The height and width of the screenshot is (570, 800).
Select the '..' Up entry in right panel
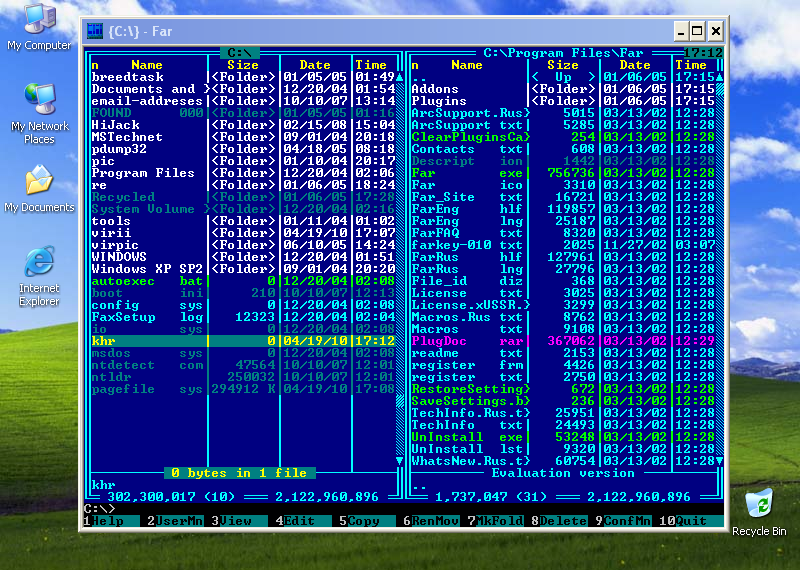[x=563, y=77]
